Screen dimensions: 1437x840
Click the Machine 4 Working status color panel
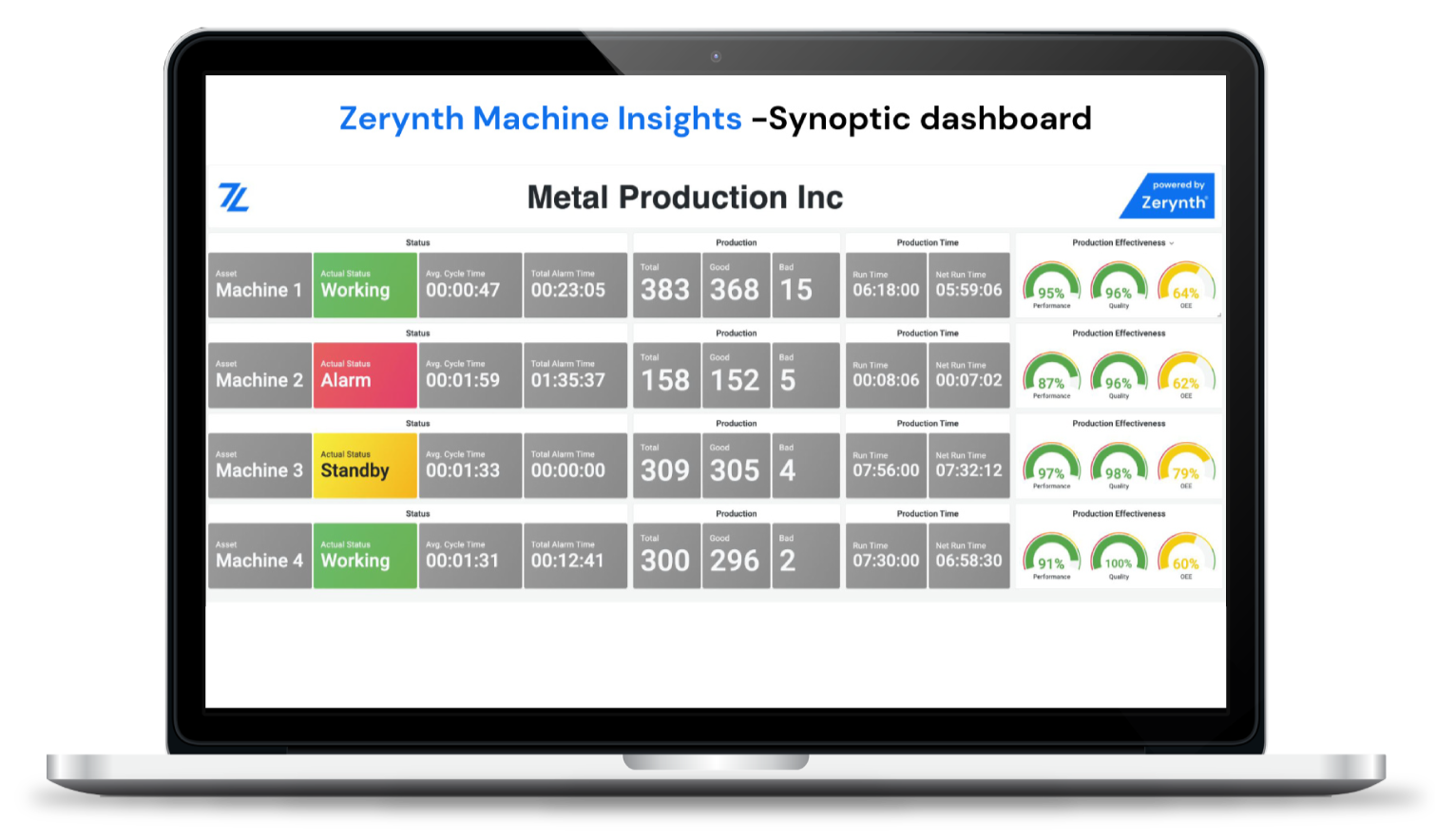pyautogui.click(x=365, y=555)
